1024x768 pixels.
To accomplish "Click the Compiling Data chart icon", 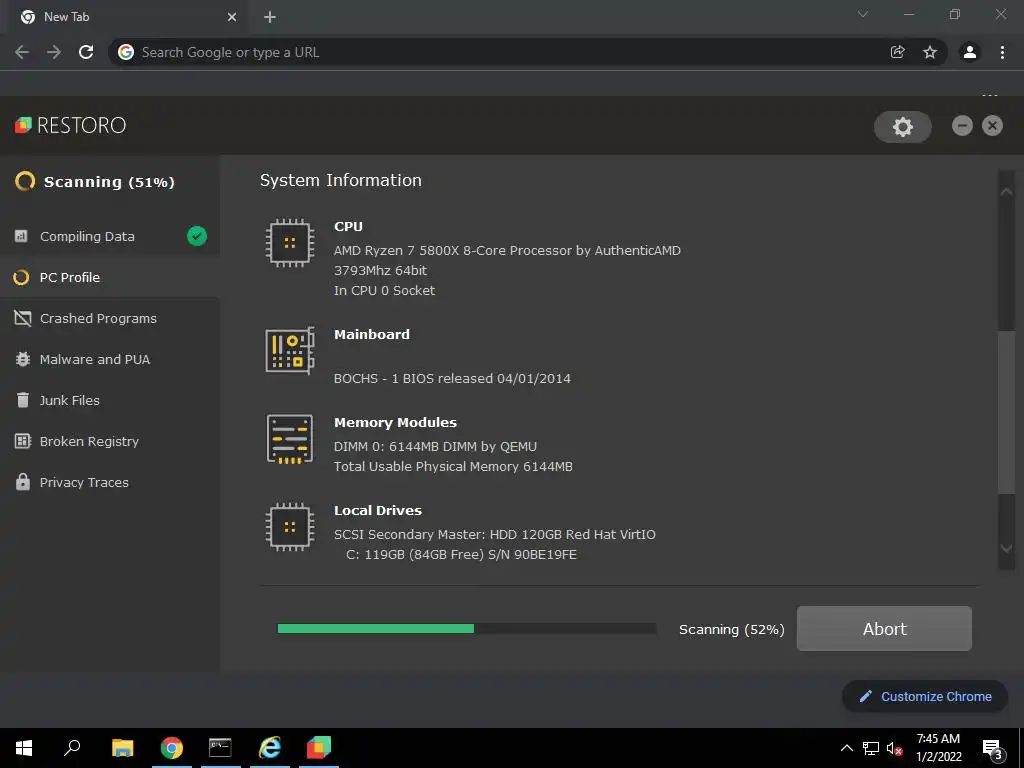I will coord(22,236).
